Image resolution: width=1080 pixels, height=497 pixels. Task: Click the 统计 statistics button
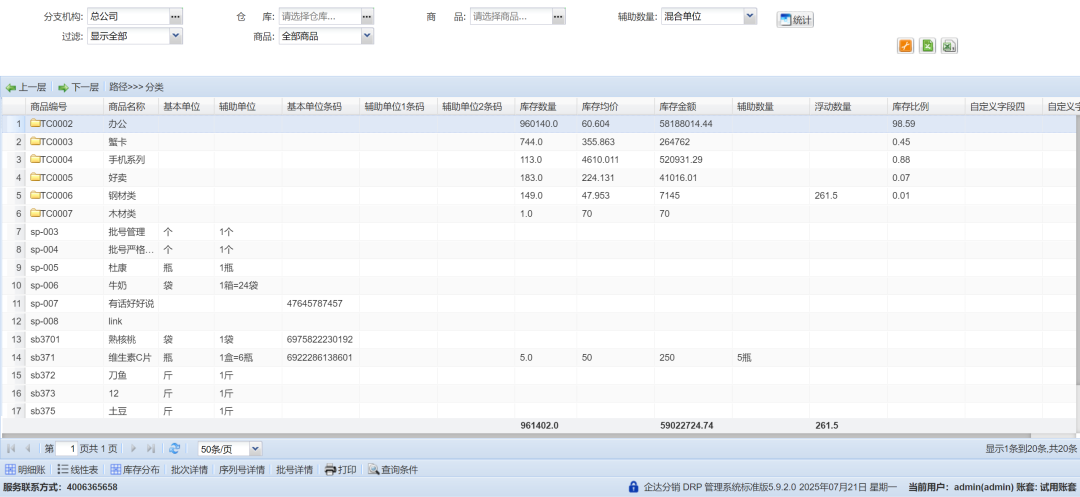pos(795,20)
